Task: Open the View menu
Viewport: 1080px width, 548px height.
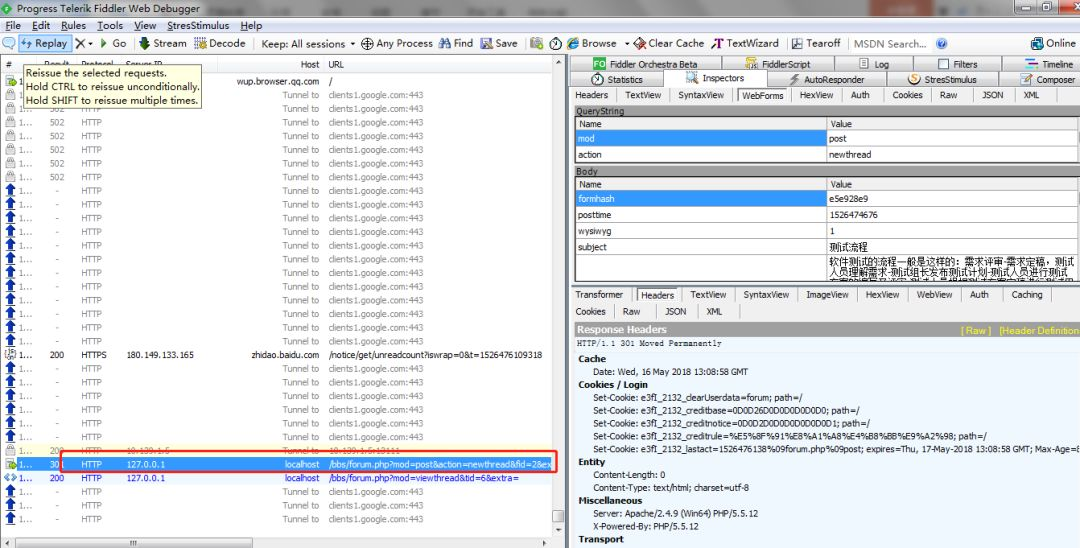Action: click(x=145, y=25)
